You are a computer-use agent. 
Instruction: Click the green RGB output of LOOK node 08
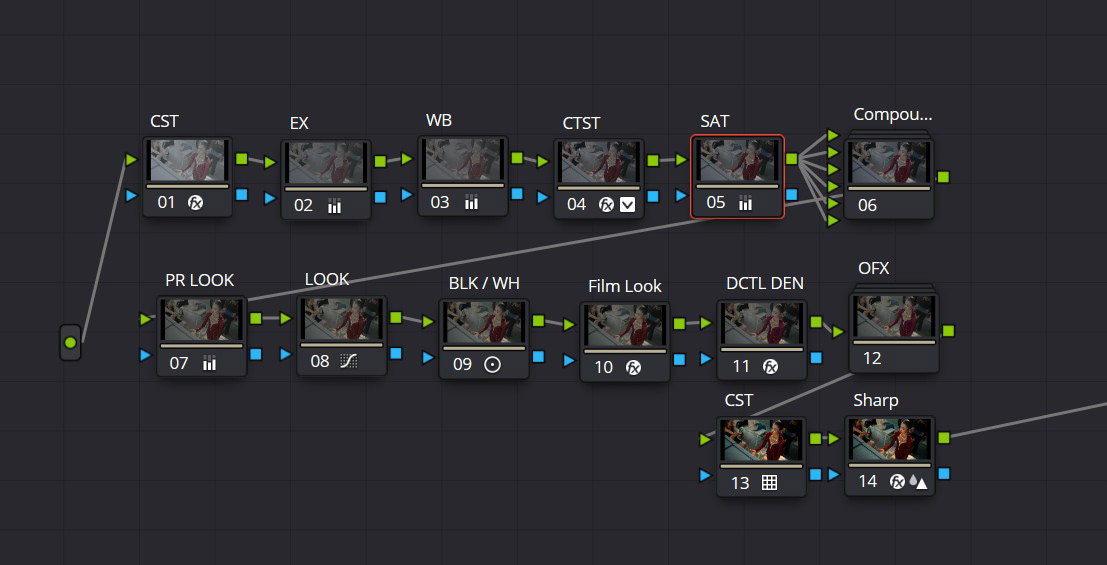[396, 318]
